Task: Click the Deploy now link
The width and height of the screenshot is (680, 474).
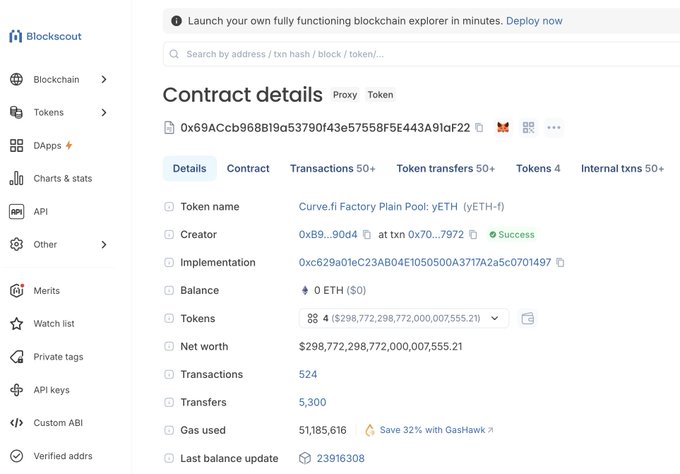Action: coord(534,21)
